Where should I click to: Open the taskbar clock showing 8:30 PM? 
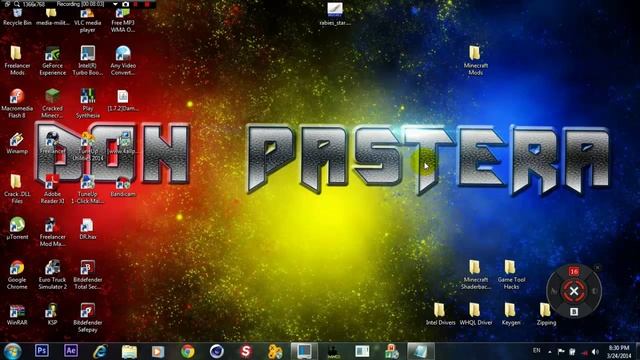pos(619,352)
